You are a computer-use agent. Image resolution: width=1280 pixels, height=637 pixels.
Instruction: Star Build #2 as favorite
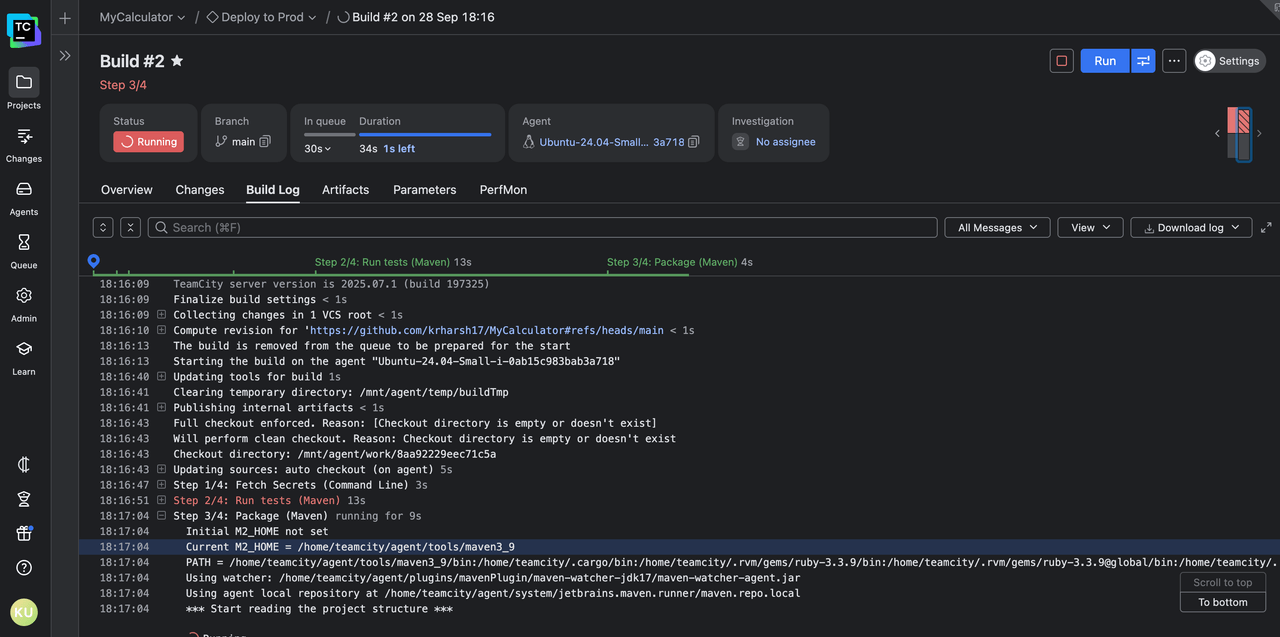177,61
